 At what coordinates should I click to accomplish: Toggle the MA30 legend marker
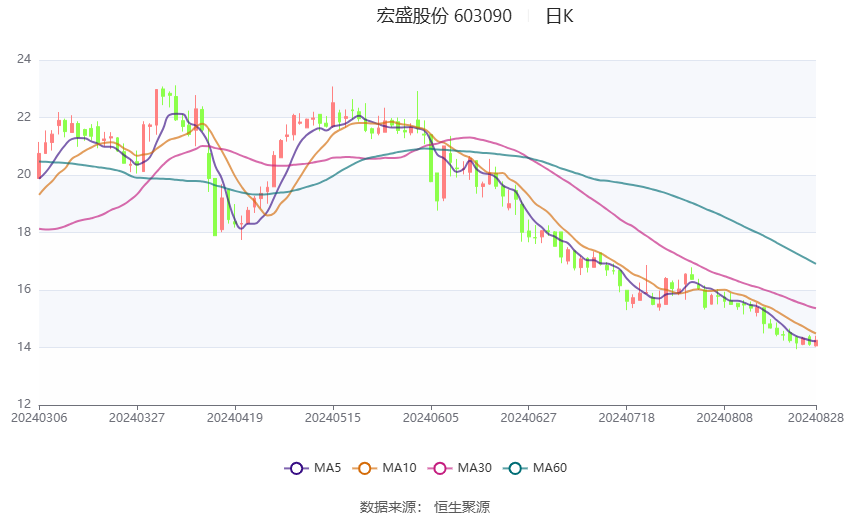coord(440,468)
